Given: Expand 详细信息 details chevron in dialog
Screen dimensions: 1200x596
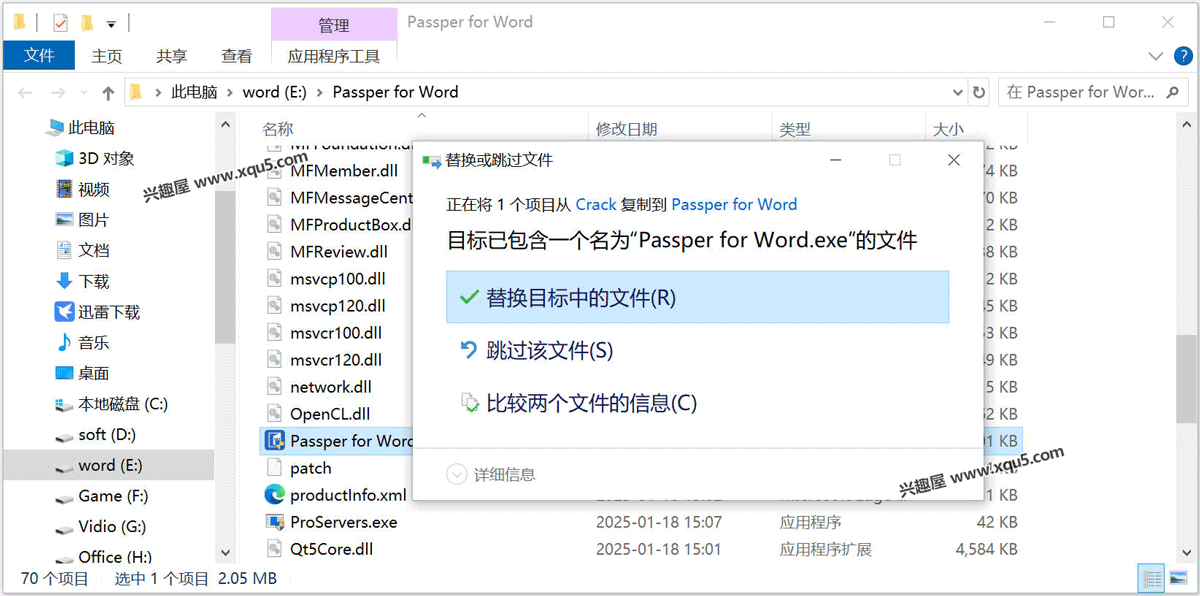Looking at the screenshot, I should click(457, 474).
